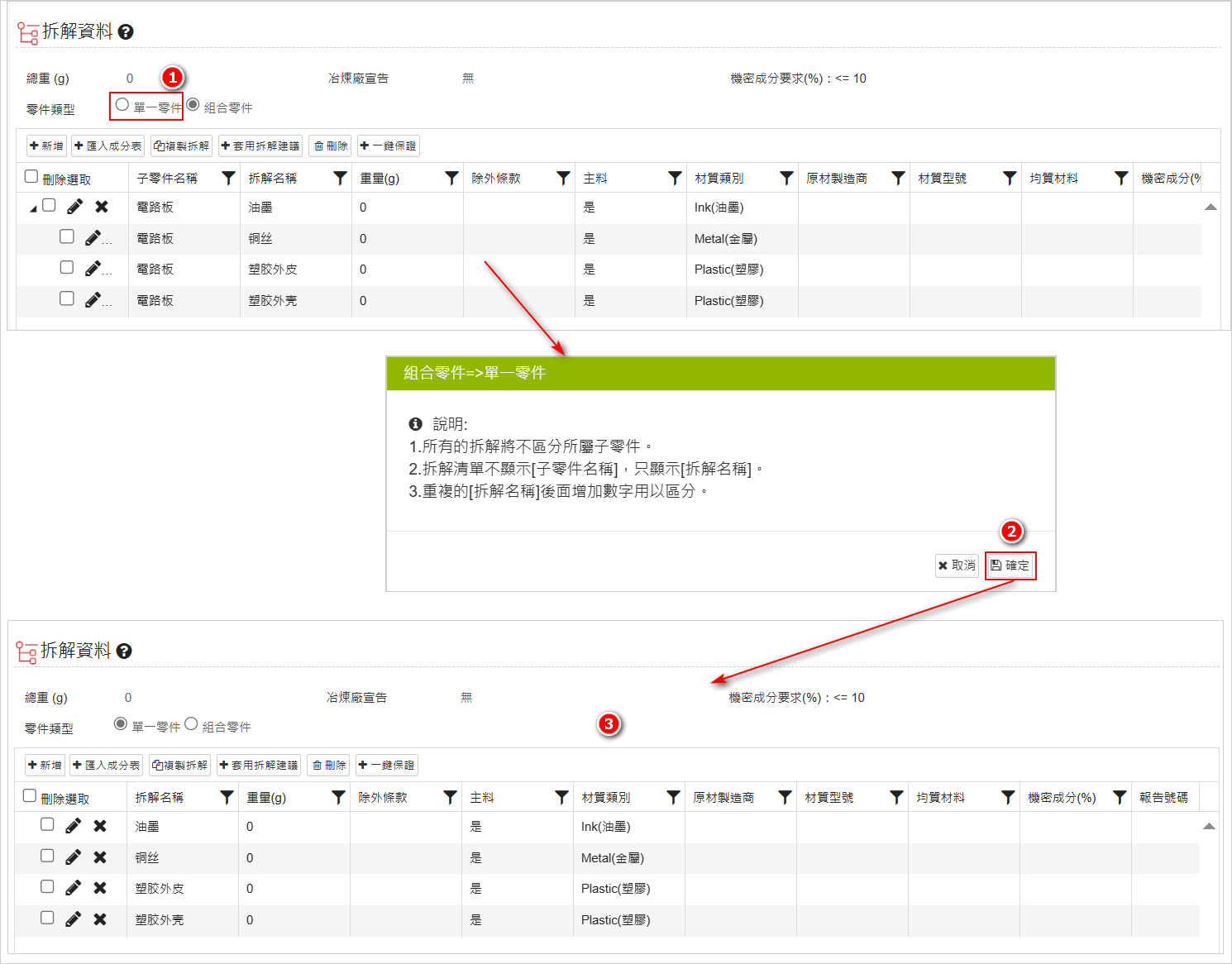Check 刪除選取 header box in upper table
The image size is (1232, 964).
(31, 177)
